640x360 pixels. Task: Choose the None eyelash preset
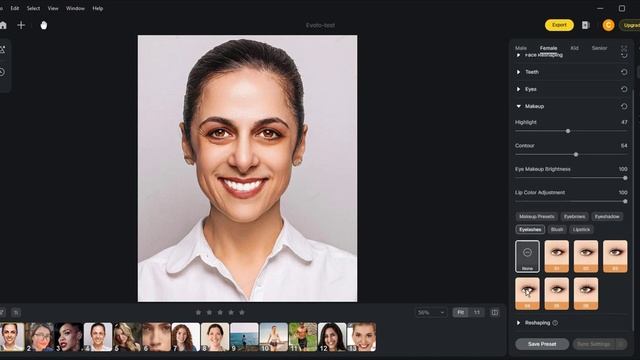coord(527,256)
